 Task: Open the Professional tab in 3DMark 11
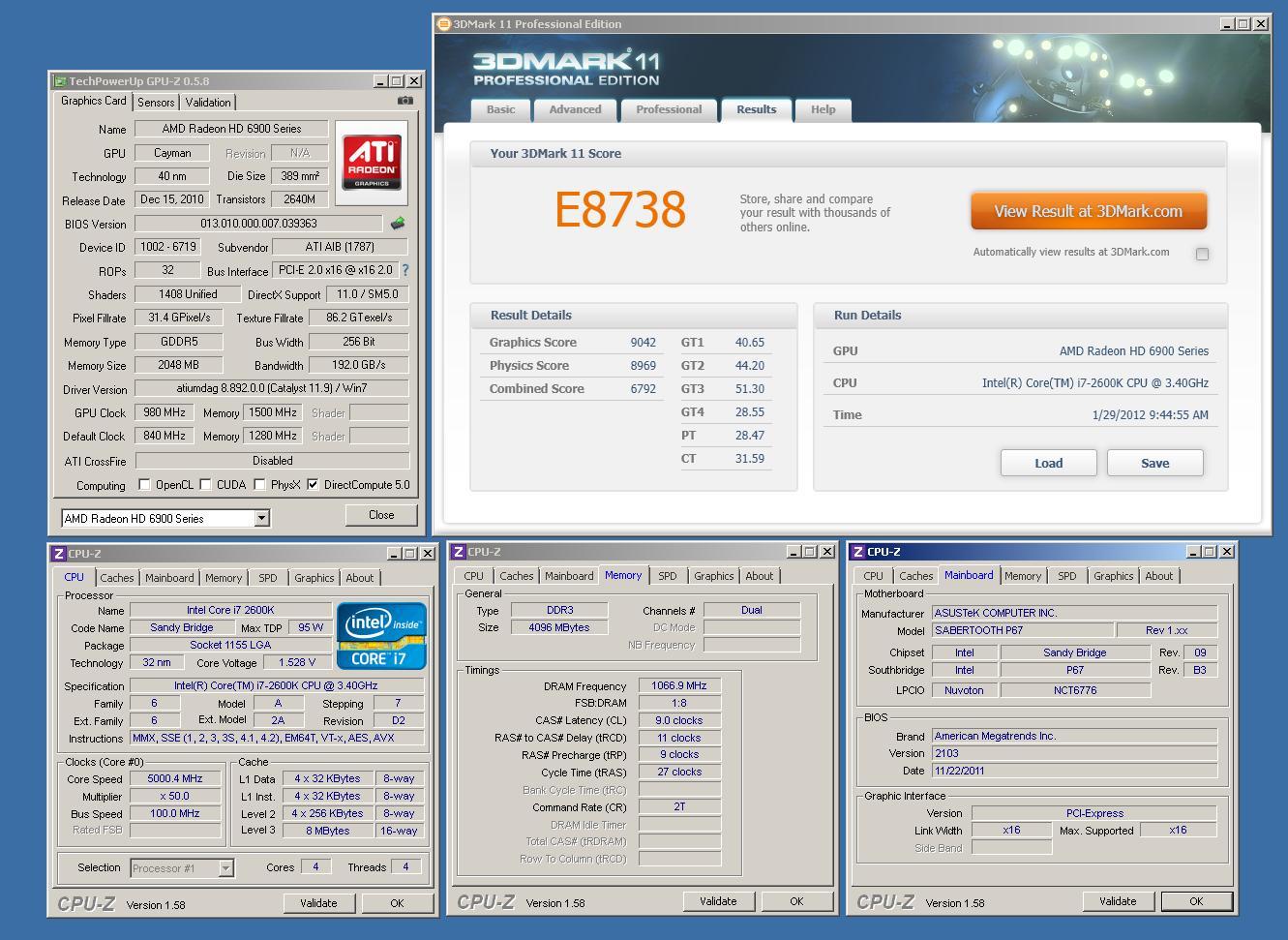[669, 109]
